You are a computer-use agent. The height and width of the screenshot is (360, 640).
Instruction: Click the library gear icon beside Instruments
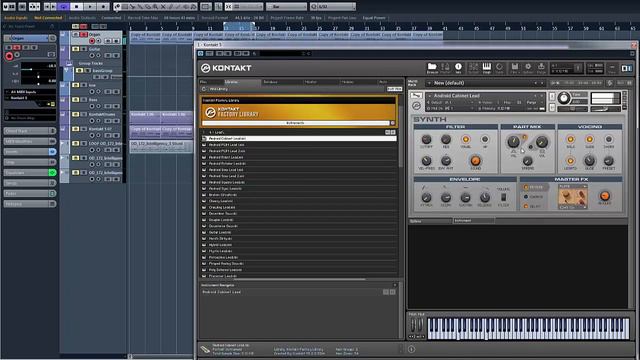point(393,123)
